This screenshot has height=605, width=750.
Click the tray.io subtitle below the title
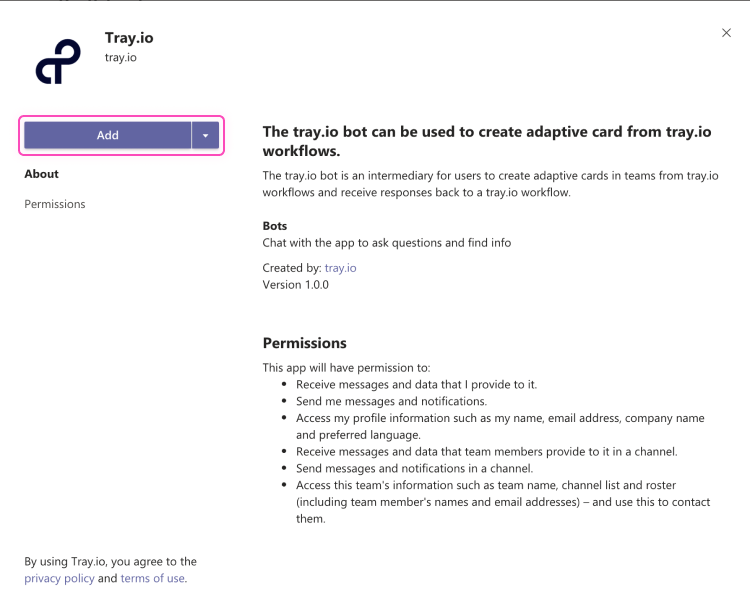click(121, 58)
